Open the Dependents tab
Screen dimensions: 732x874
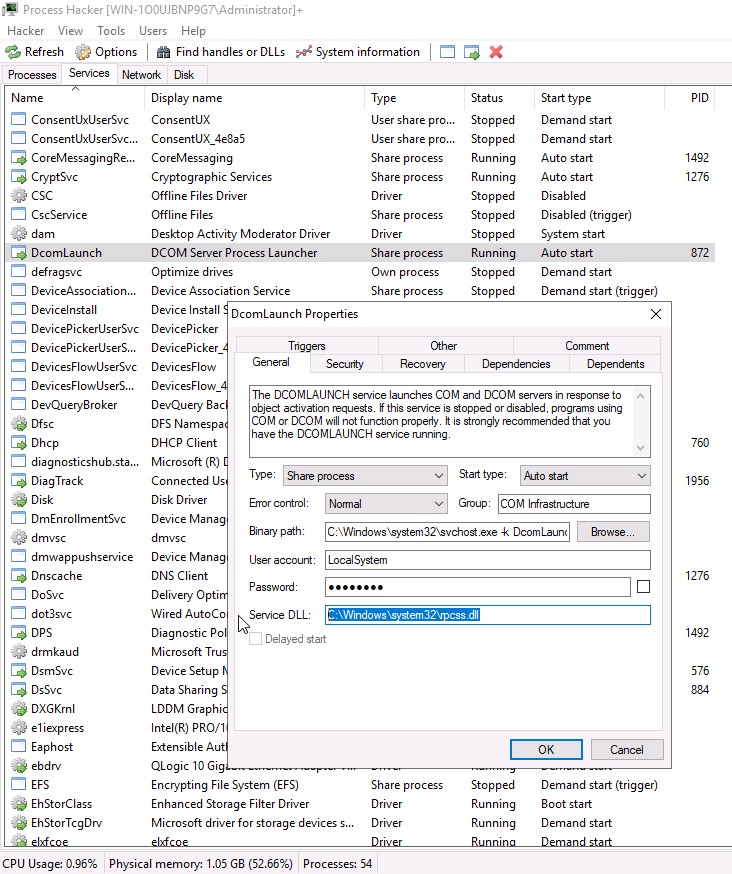point(615,364)
